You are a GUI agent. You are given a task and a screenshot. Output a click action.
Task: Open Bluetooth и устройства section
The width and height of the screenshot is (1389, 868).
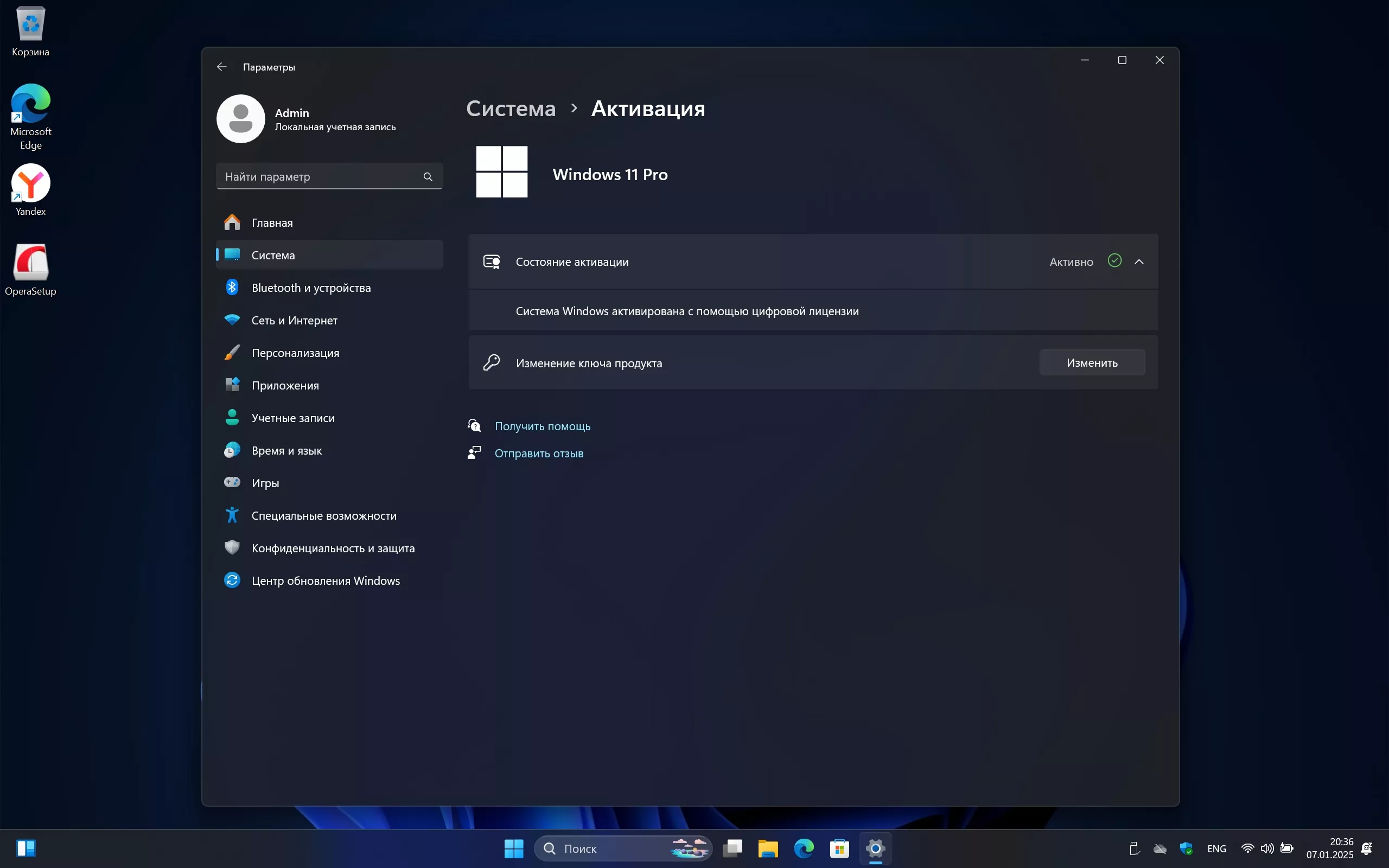310,288
